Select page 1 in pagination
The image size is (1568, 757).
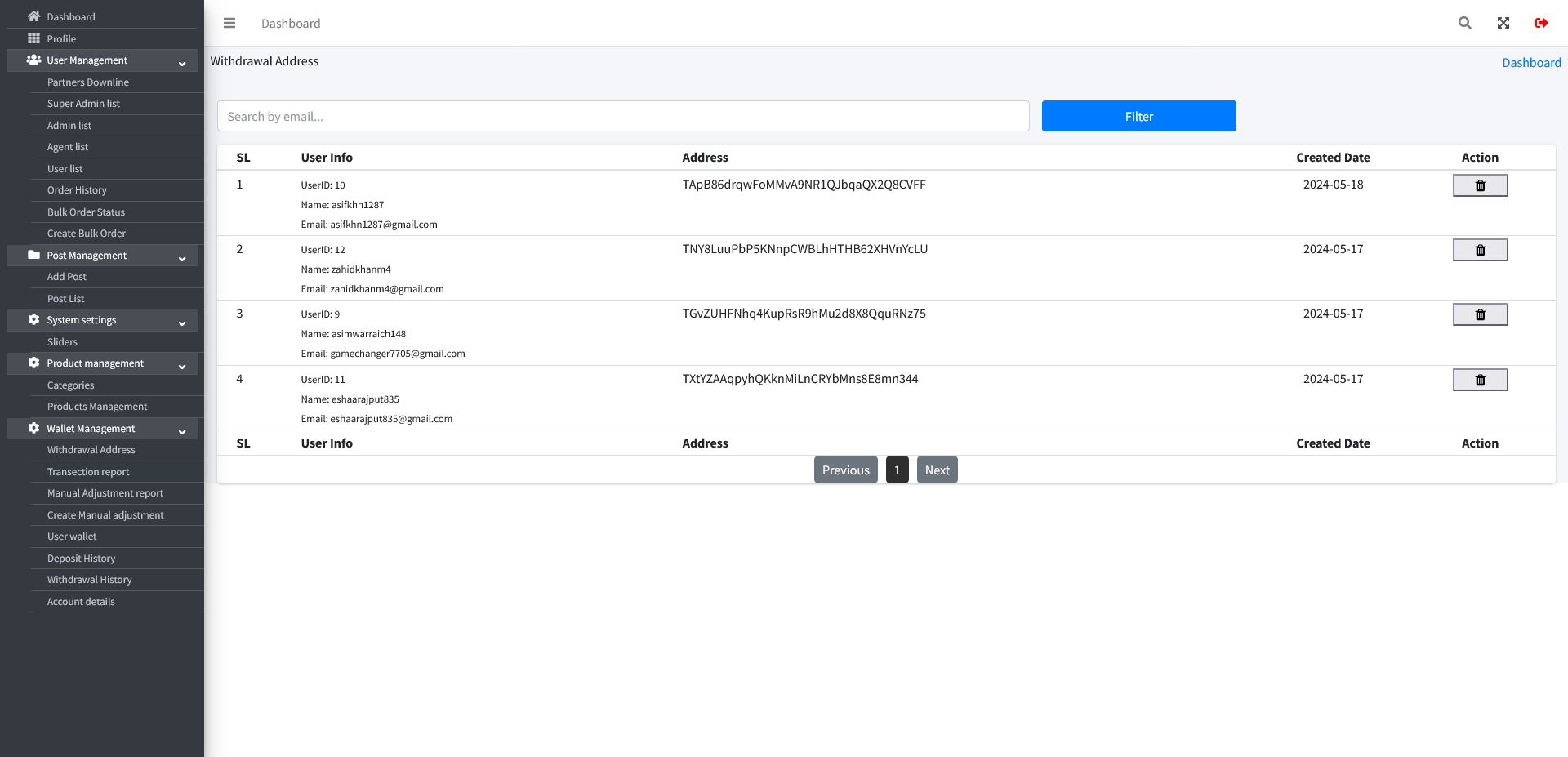pyautogui.click(x=897, y=470)
